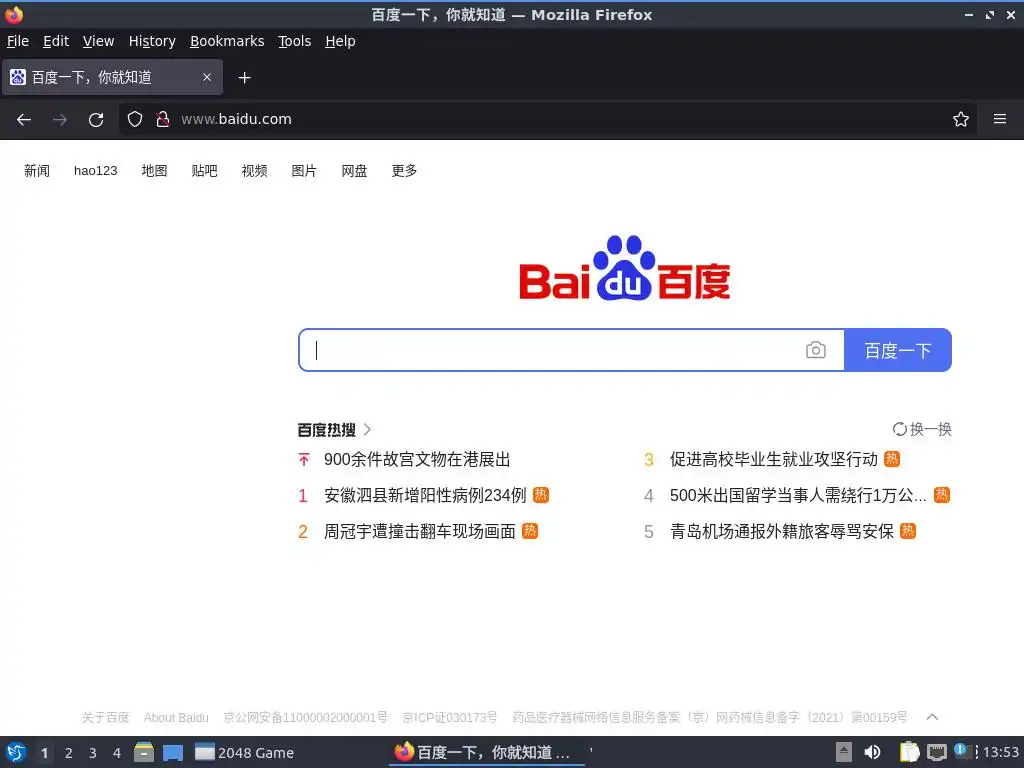Screen dimensions: 1024x768
Task: Select the 百度一下，你就知道 browser tab
Action: click(112, 77)
